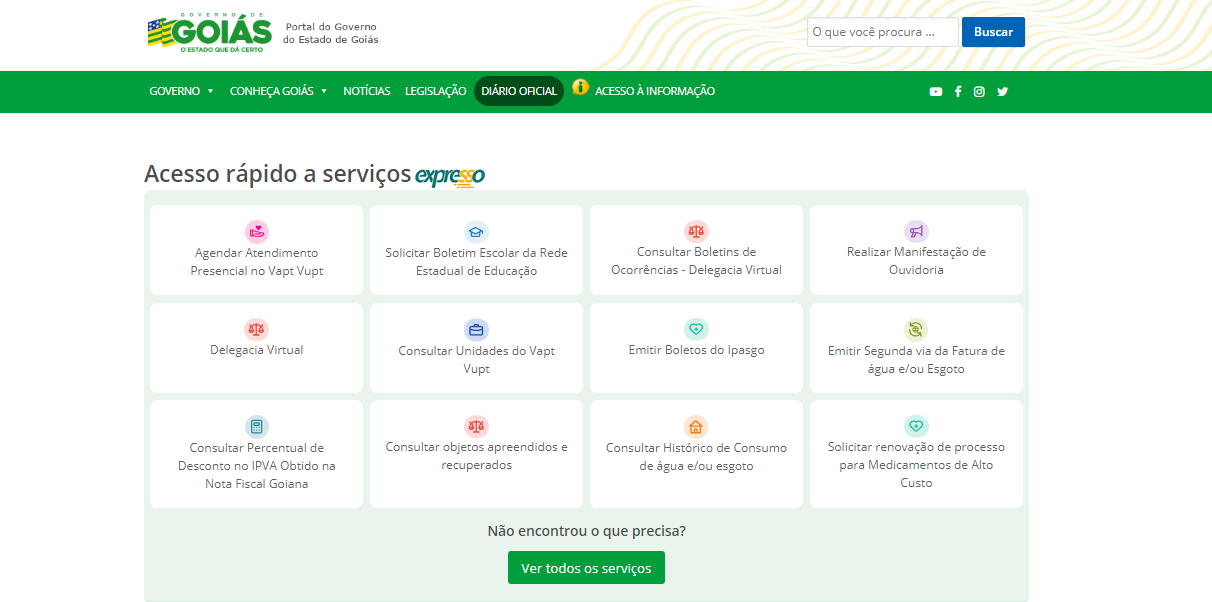Open the Instagram icon in the navigation bar
The image size is (1212, 602).
pos(980,91)
